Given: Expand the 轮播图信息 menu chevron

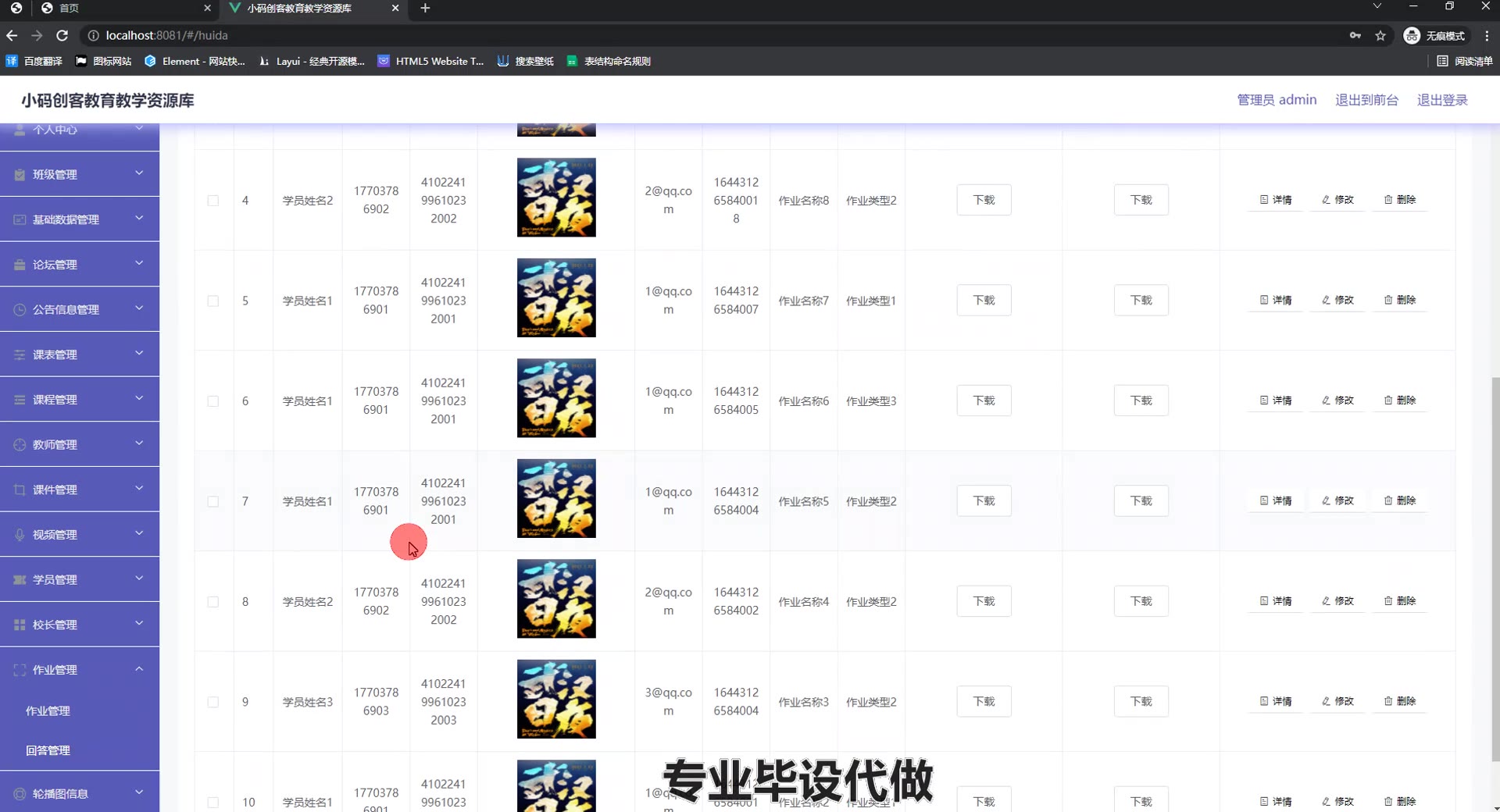Looking at the screenshot, I should coord(139,792).
